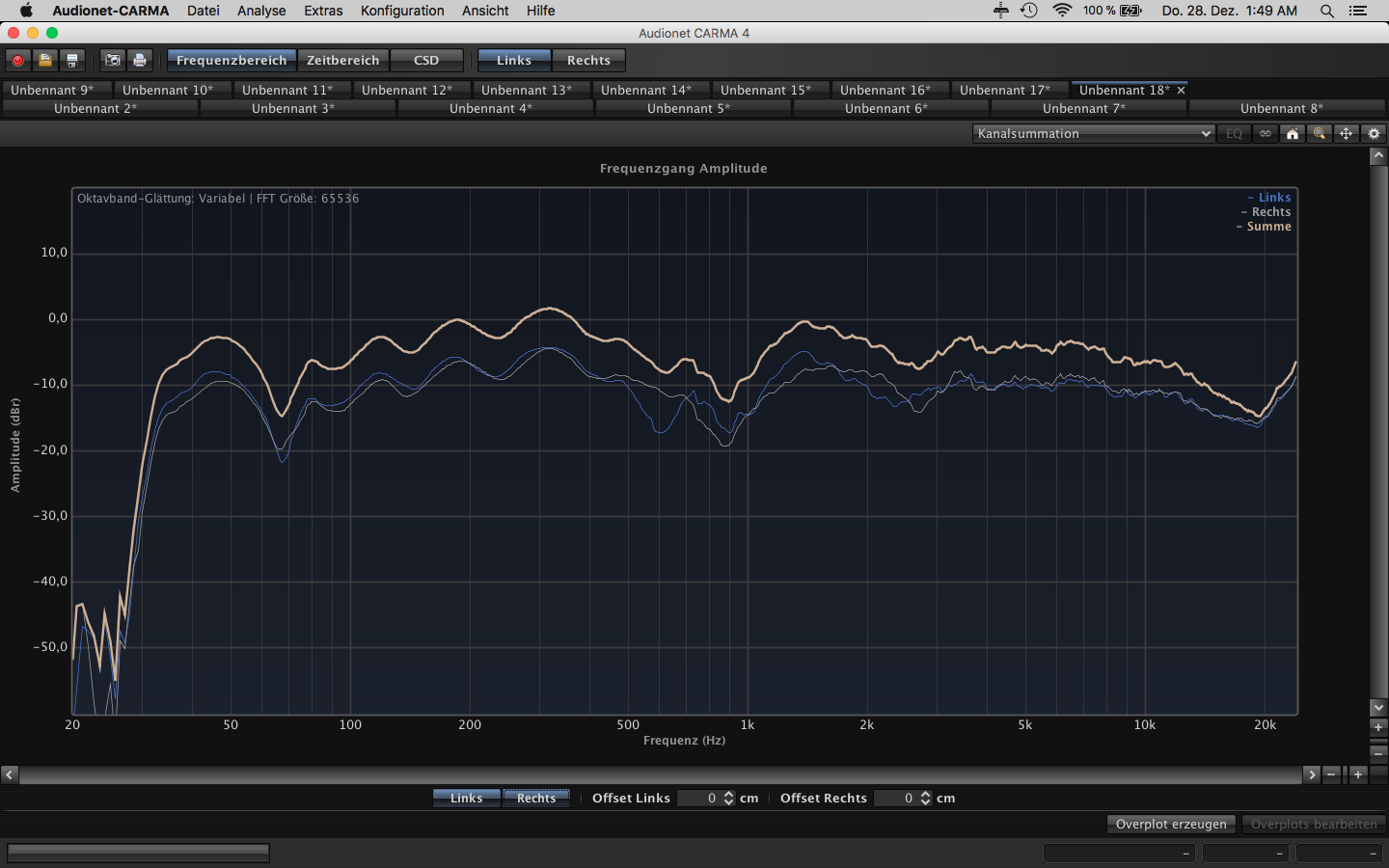The height and width of the screenshot is (868, 1389).
Task: Switch to the Zeitbereich view
Action: [342, 60]
